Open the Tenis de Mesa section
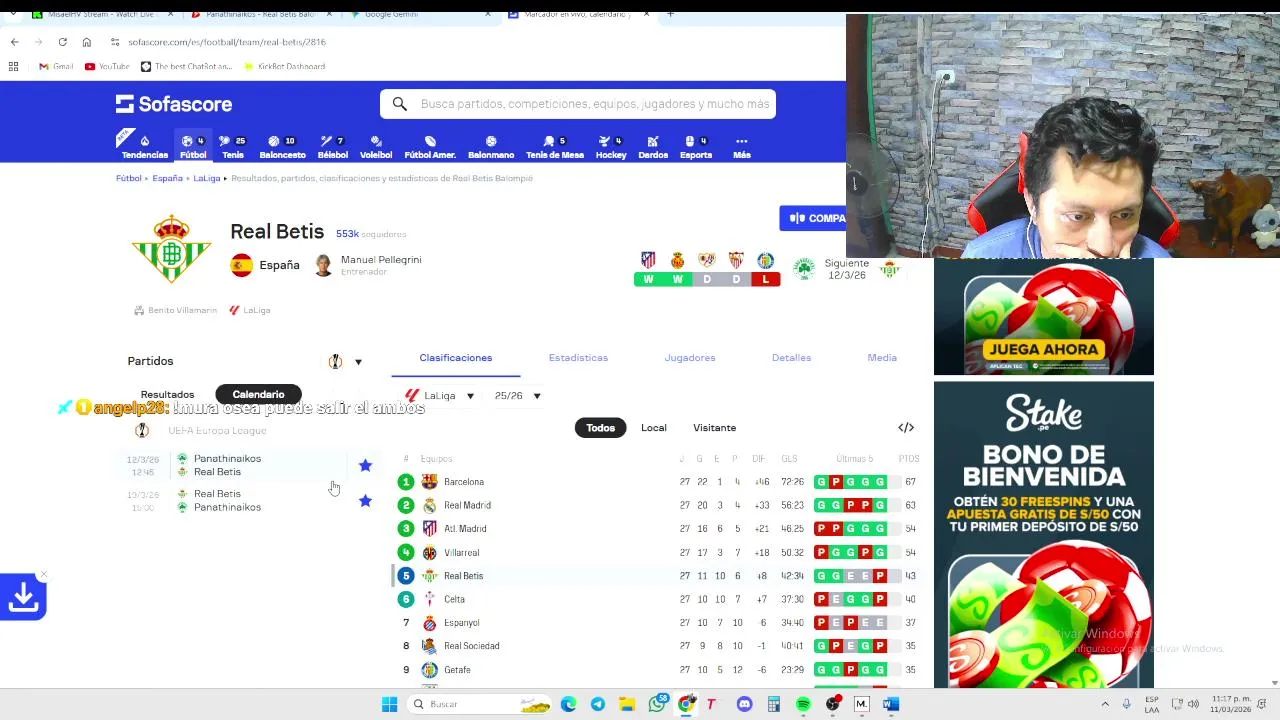Viewport: 1280px width, 720px height. click(554, 147)
